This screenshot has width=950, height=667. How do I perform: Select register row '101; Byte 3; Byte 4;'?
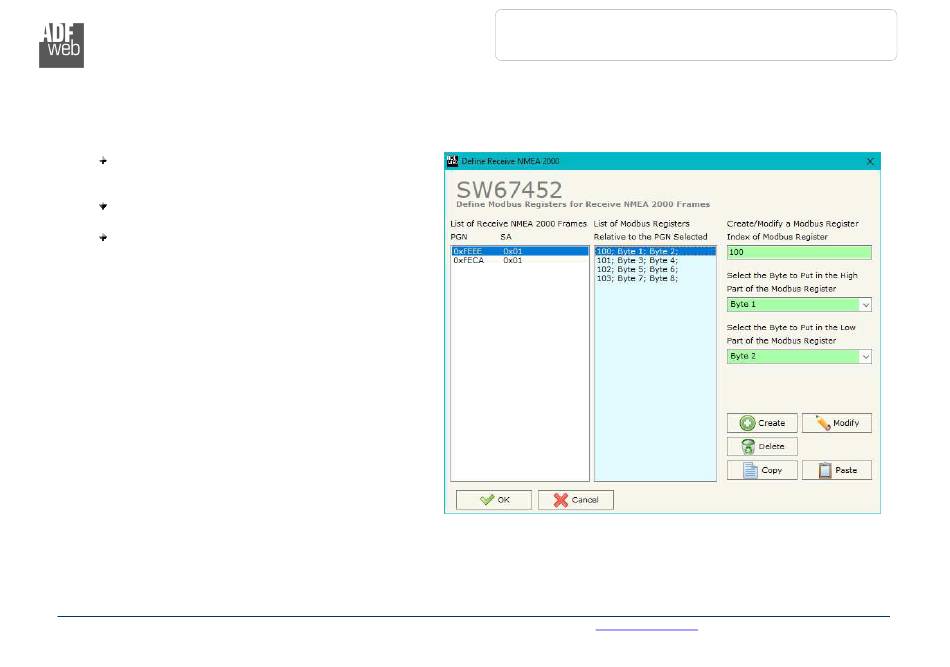655,260
